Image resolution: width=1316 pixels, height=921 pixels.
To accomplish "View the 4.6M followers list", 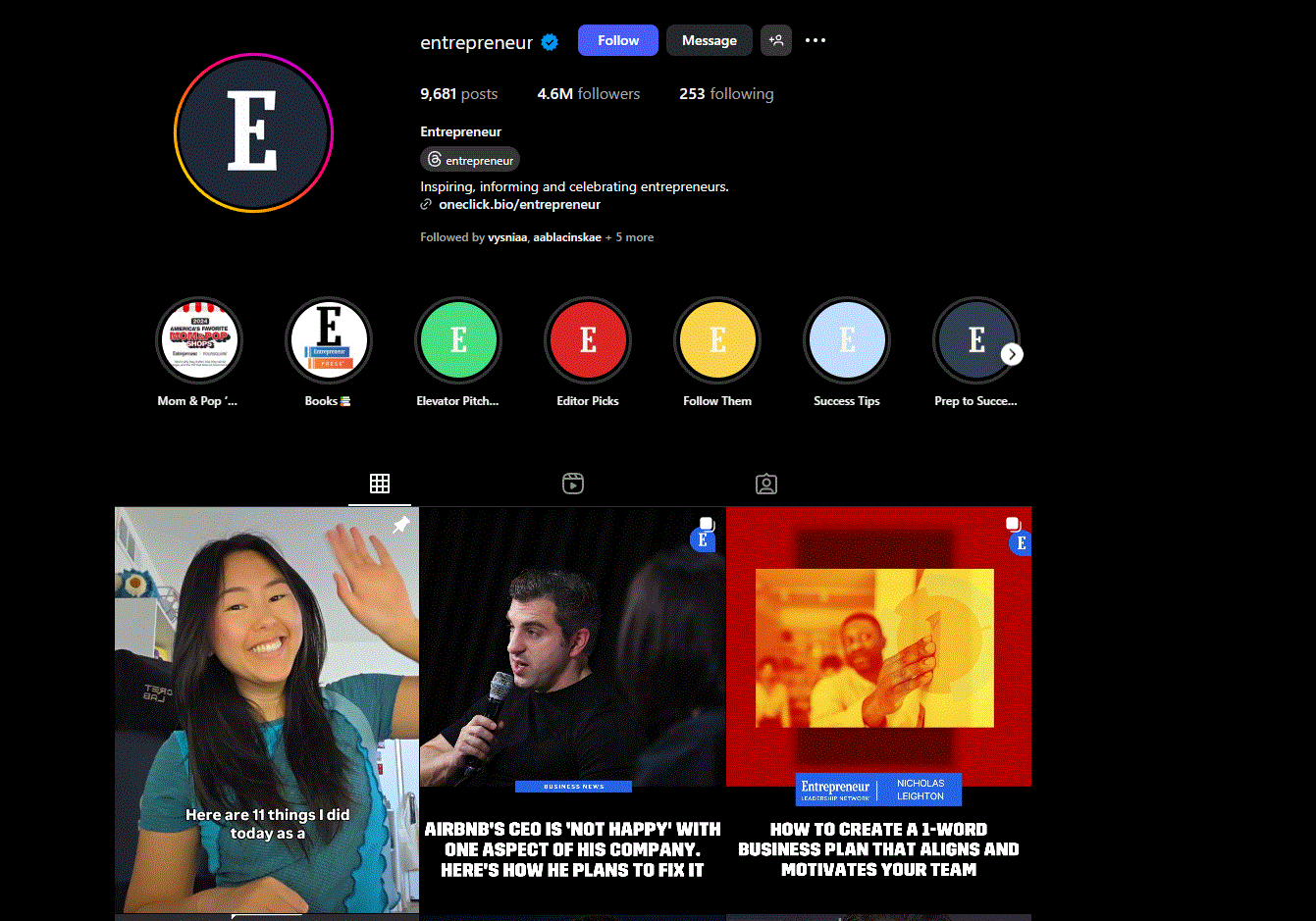I will (589, 94).
